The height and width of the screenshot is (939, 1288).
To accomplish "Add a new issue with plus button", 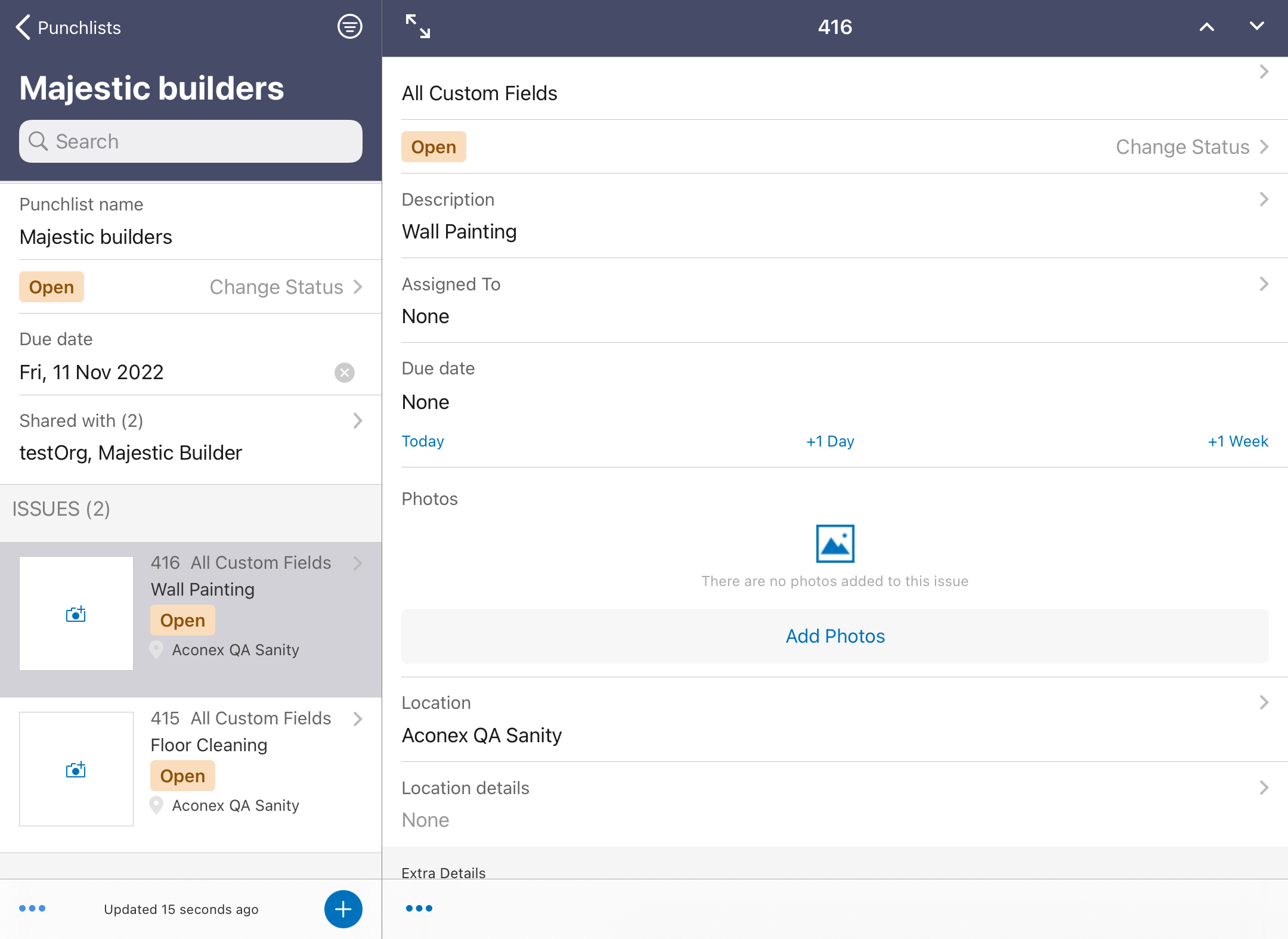I will 343,909.
